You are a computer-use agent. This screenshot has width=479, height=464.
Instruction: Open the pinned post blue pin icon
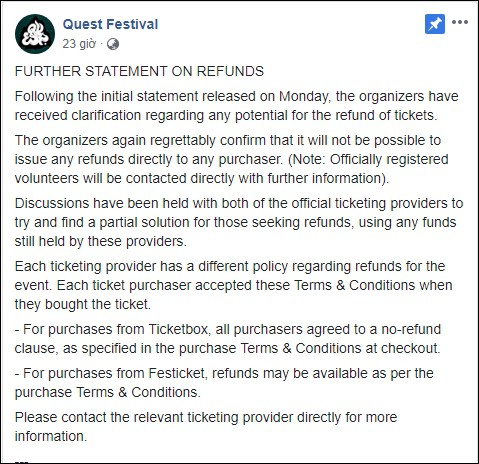point(435,24)
